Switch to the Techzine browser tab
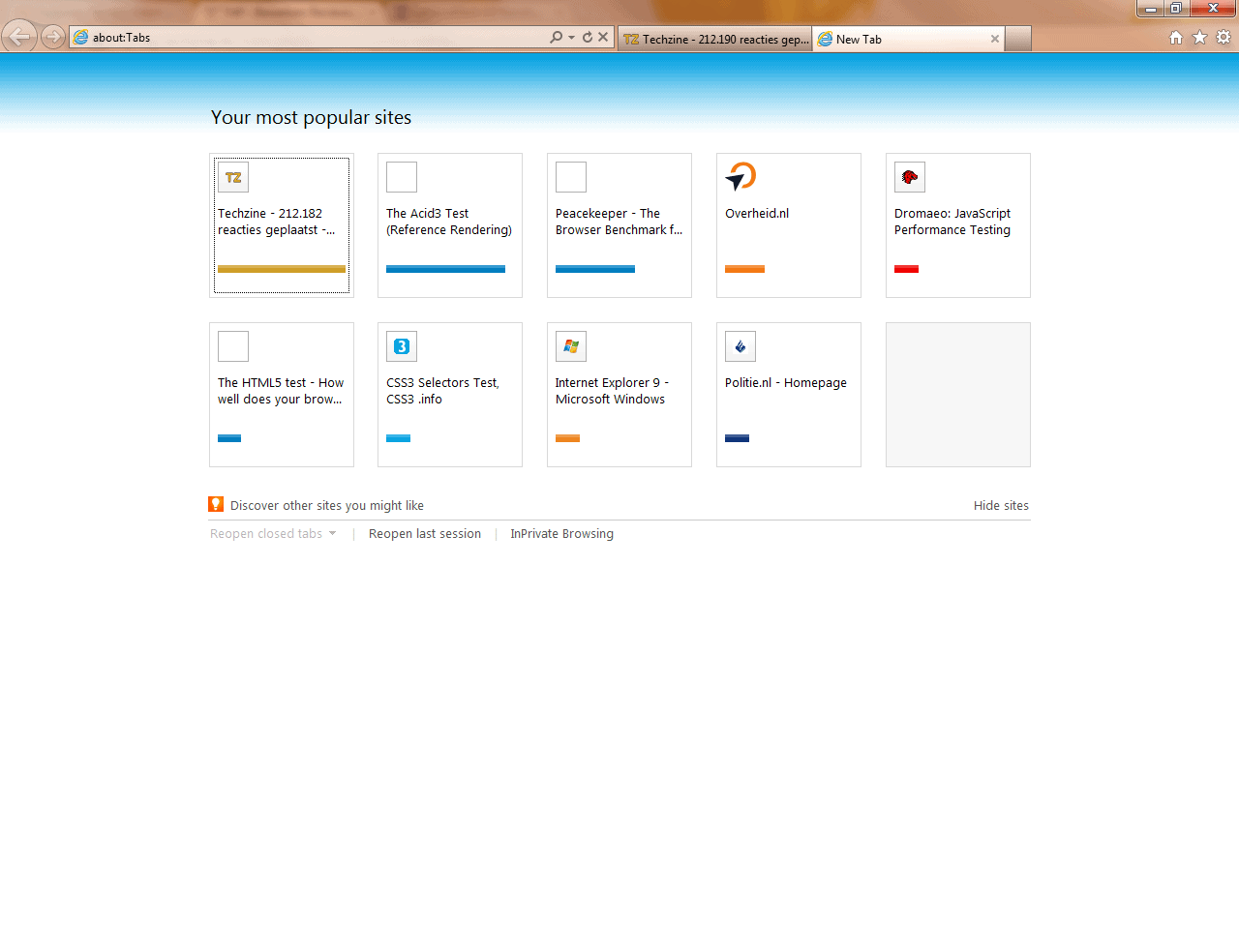1239x952 pixels. (714, 39)
